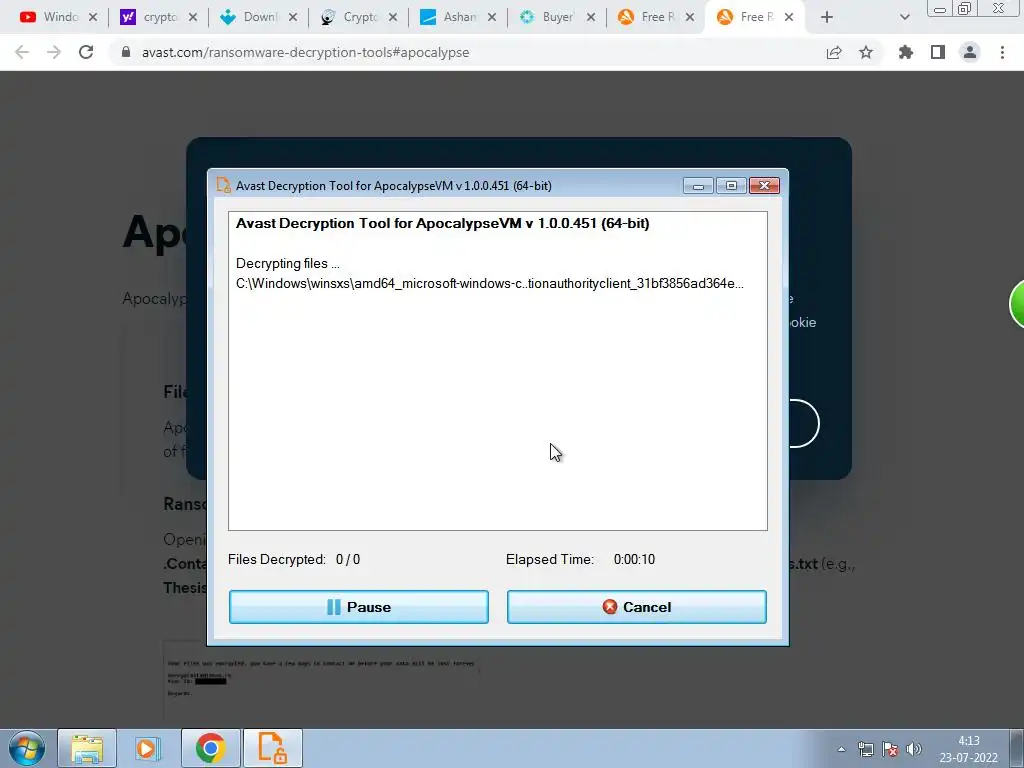This screenshot has width=1024, height=768.
Task: Click the Files Decrypted 0 / 0 value
Action: [x=348, y=560]
